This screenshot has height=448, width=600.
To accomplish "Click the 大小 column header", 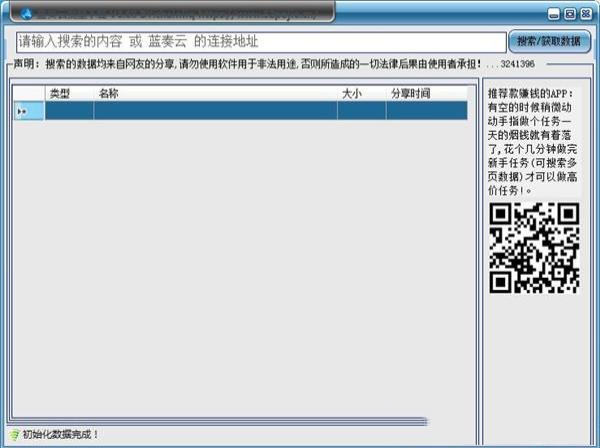I will pos(362,93).
